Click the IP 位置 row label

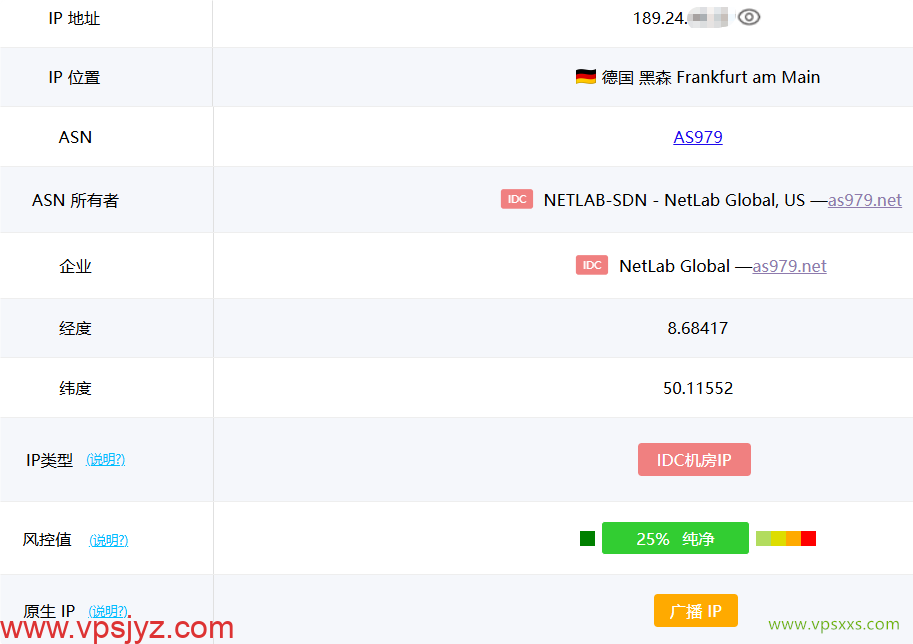click(x=75, y=77)
